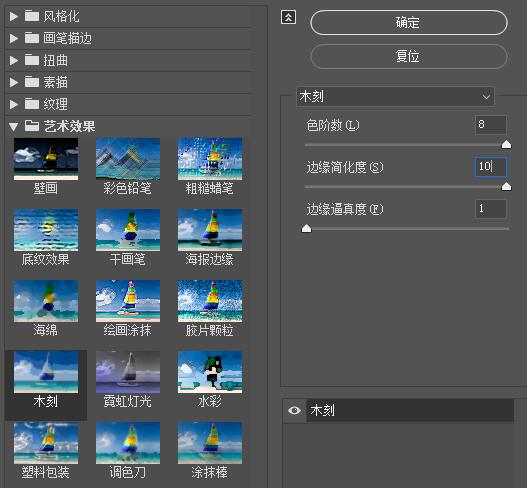Select the 塑料包装 filter thumbnail

pyautogui.click(x=46, y=443)
